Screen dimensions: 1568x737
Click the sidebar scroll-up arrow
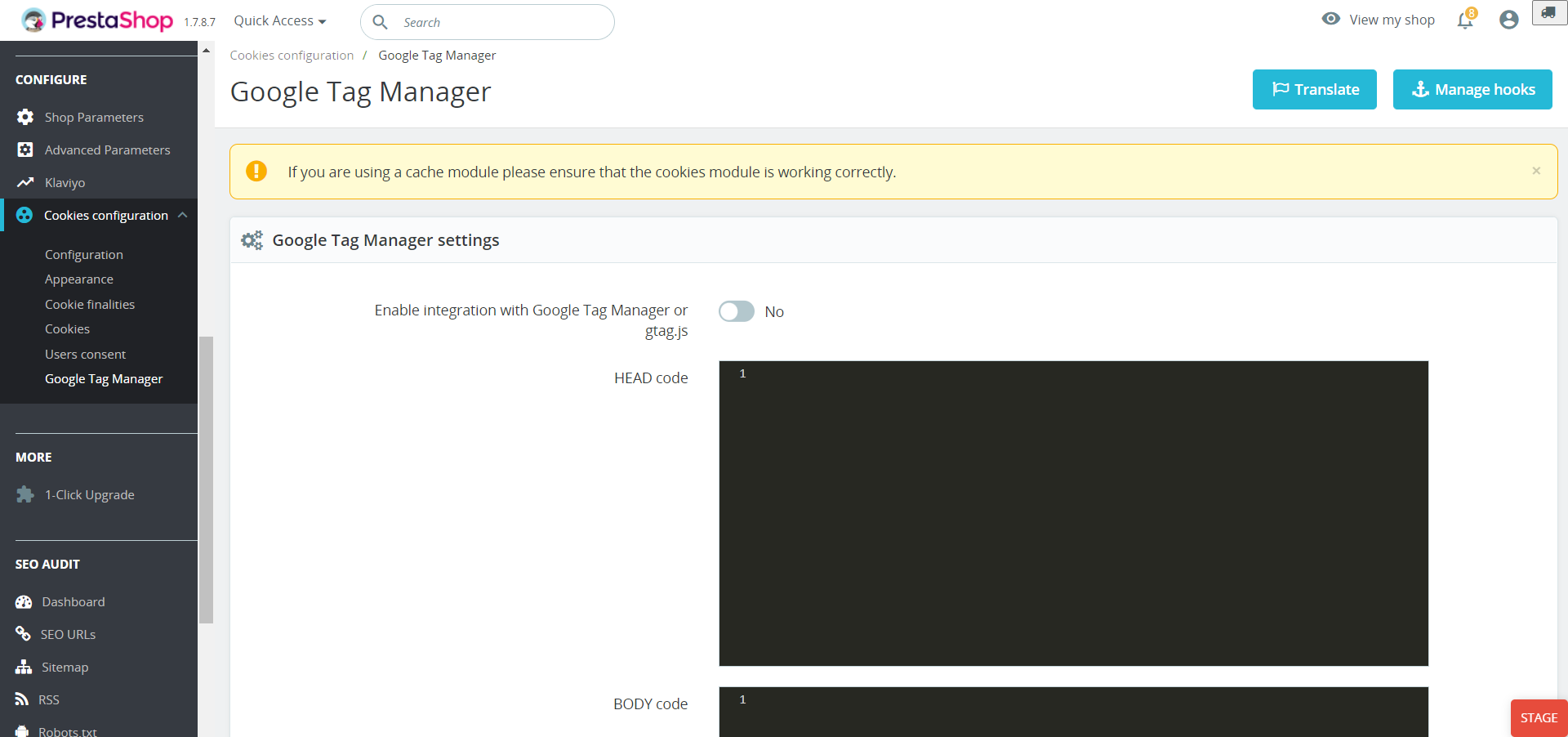(207, 50)
